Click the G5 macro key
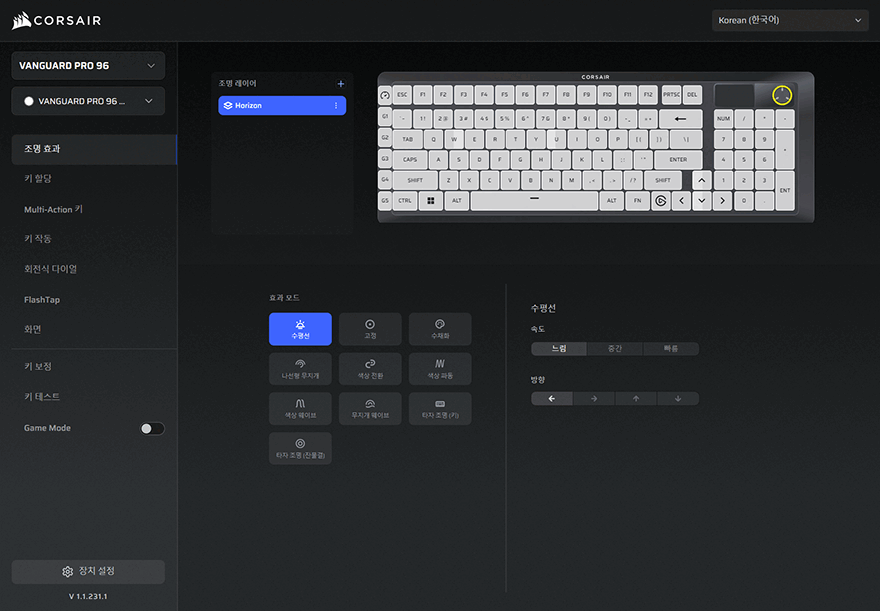This screenshot has width=880, height=611. tap(385, 200)
